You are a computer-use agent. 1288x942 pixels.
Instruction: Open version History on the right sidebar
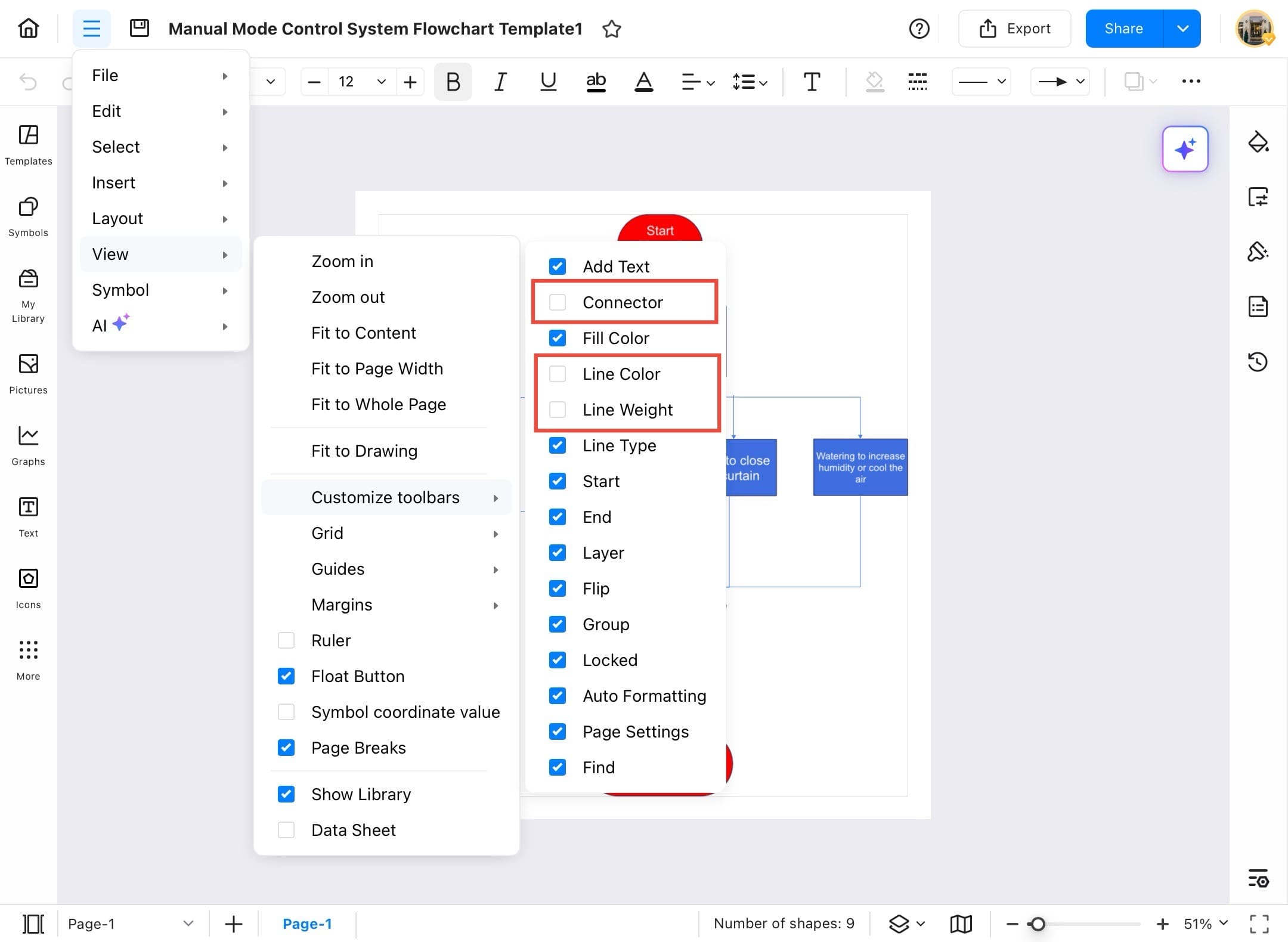(1259, 361)
